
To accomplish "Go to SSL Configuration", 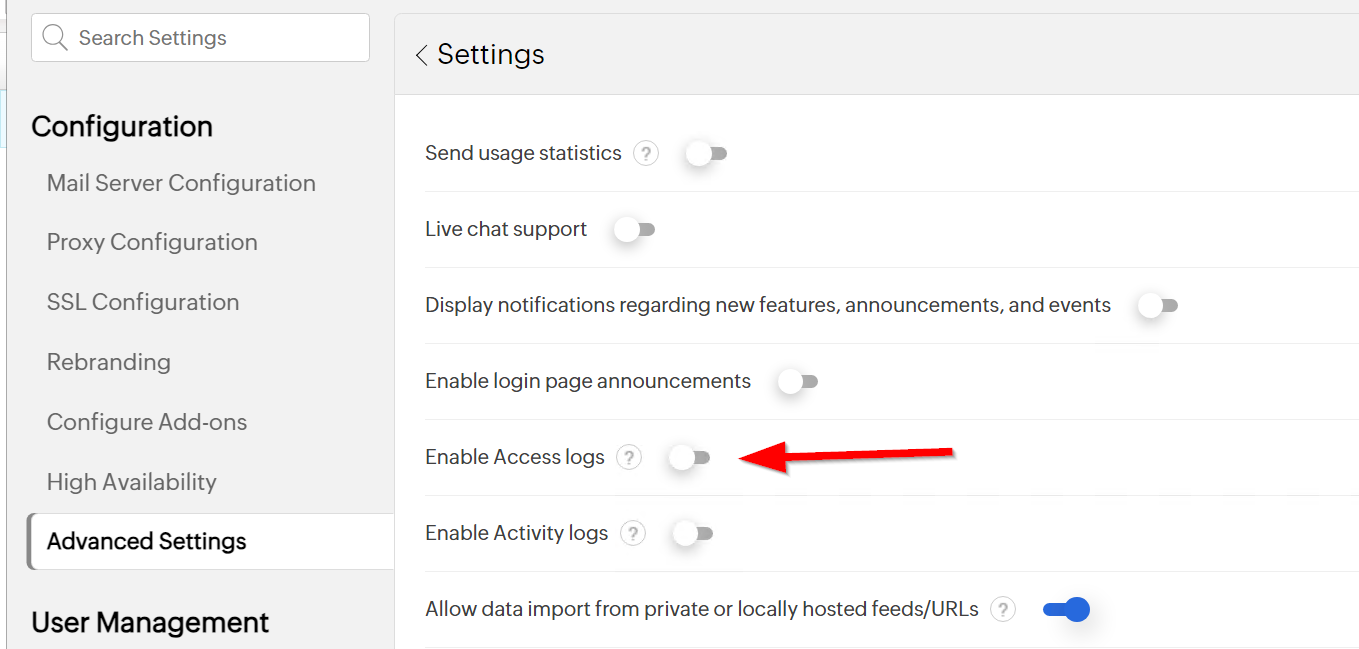I will (x=143, y=302).
